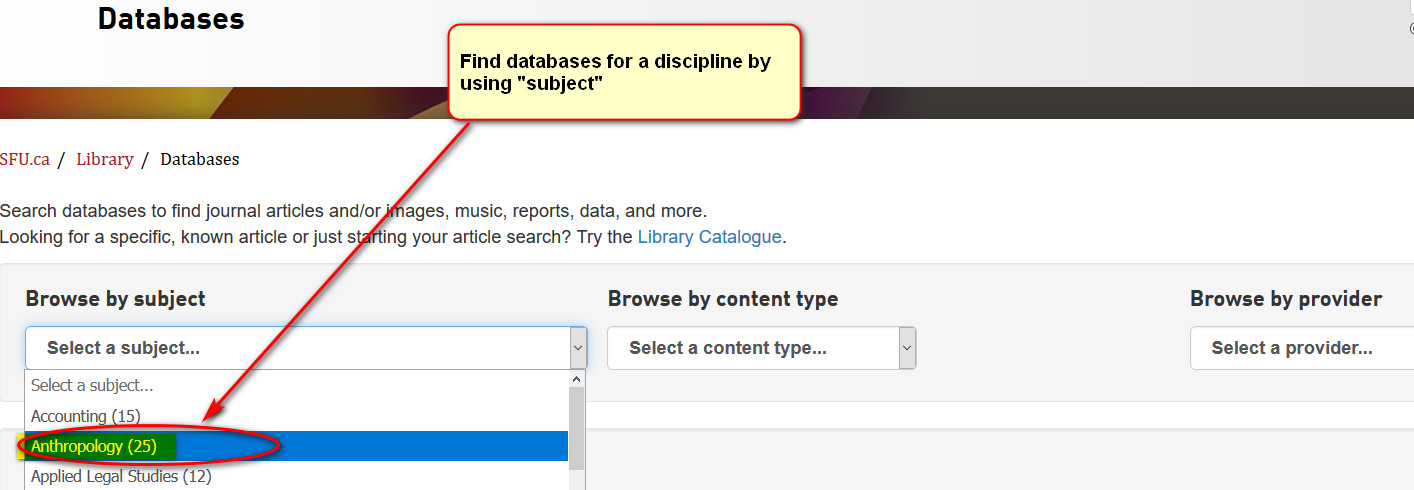The image size is (1414, 490).
Task: Click the Browse by content type heading
Action: click(723, 299)
